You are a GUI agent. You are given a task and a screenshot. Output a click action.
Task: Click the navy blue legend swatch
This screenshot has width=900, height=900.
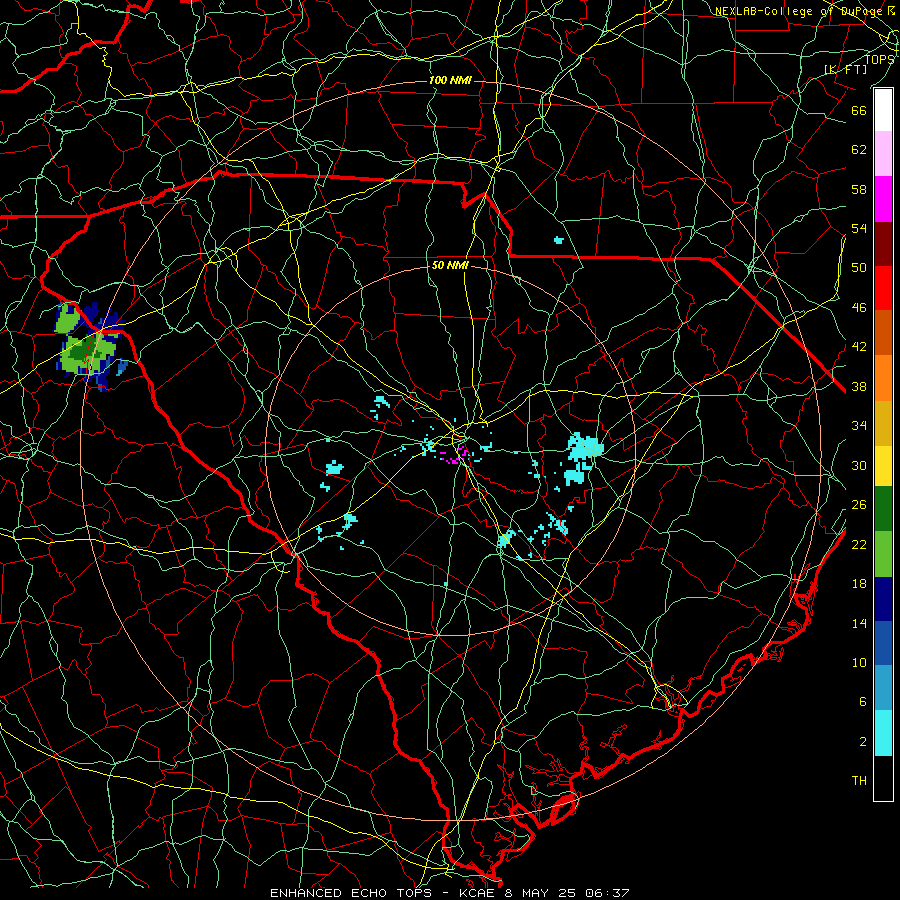pyautogui.click(x=883, y=599)
